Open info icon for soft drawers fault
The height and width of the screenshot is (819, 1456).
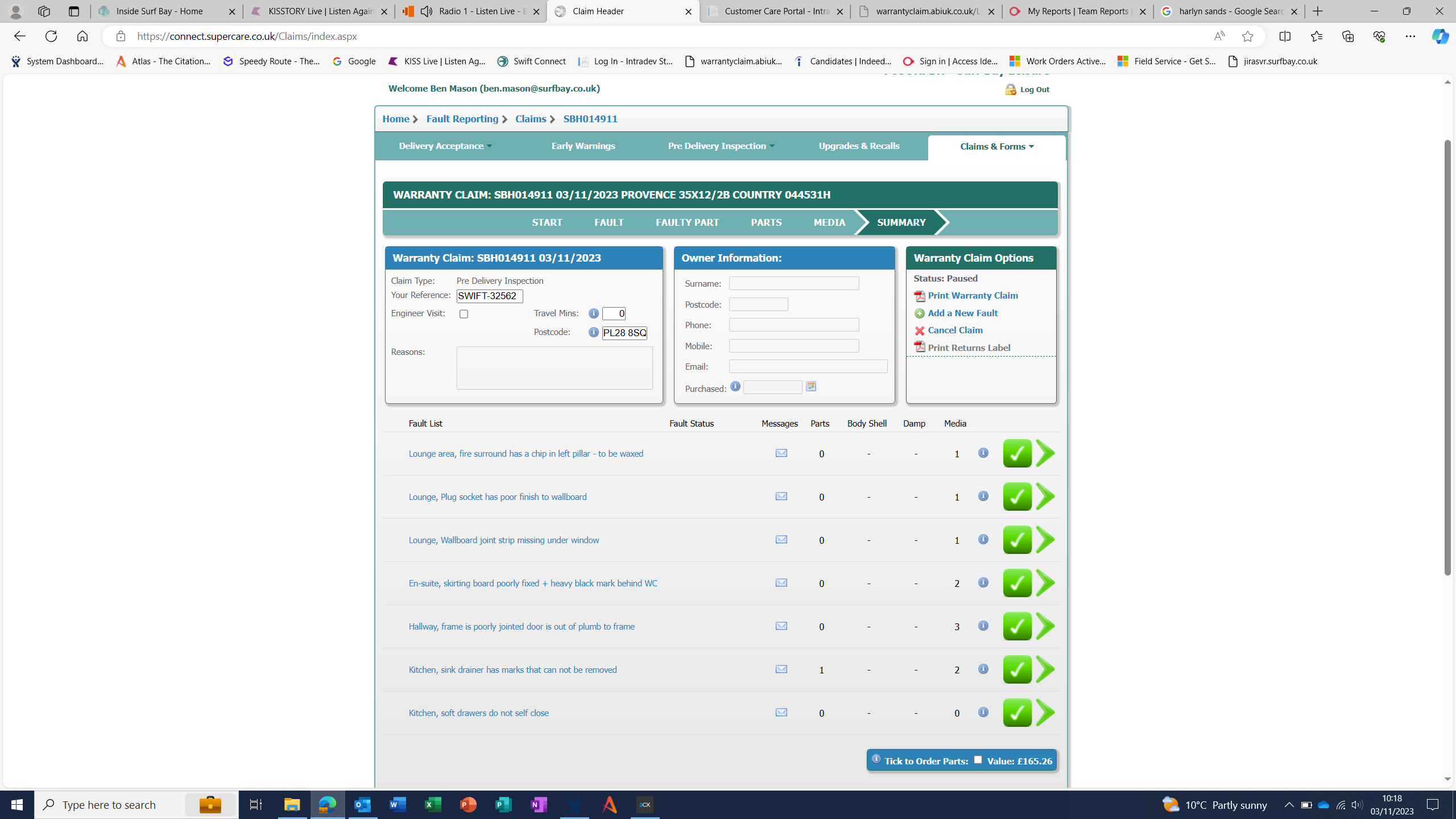pos(983,712)
